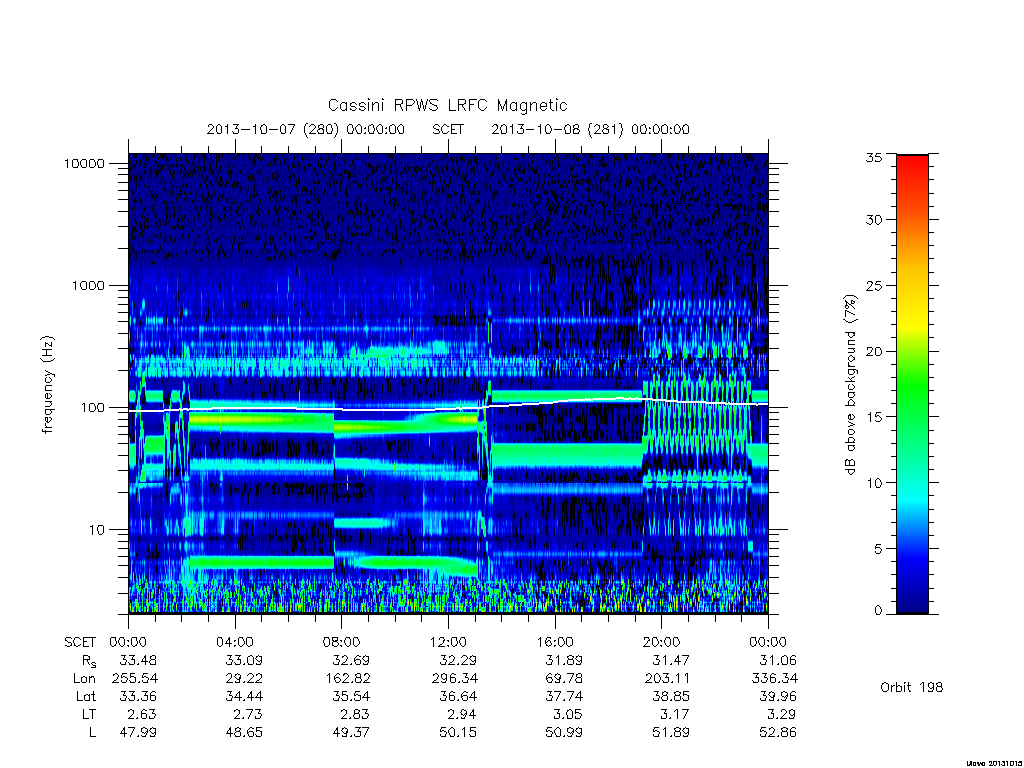Click the latitude value '34.44'
This screenshot has height=768, width=1024.
pyautogui.click(x=245, y=696)
